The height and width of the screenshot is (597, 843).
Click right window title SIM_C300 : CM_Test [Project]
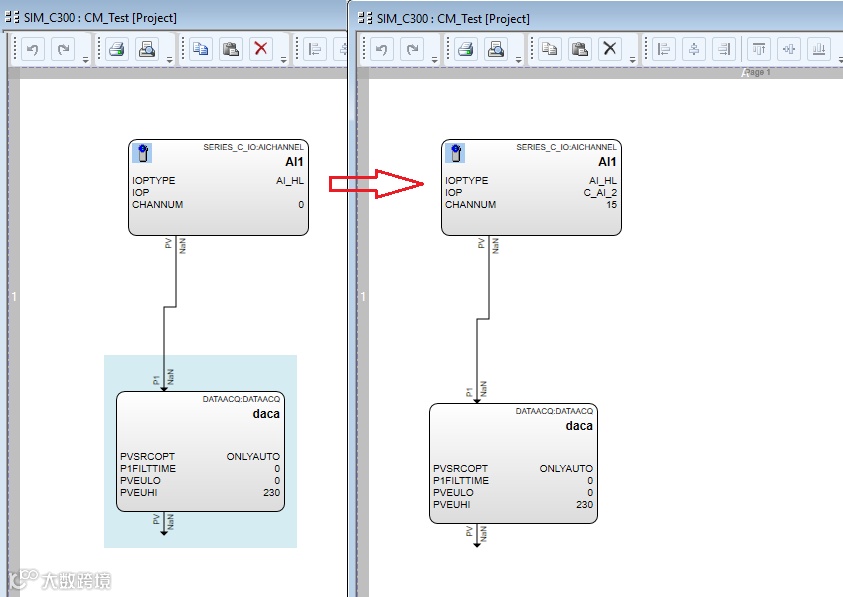pyautogui.click(x=453, y=19)
